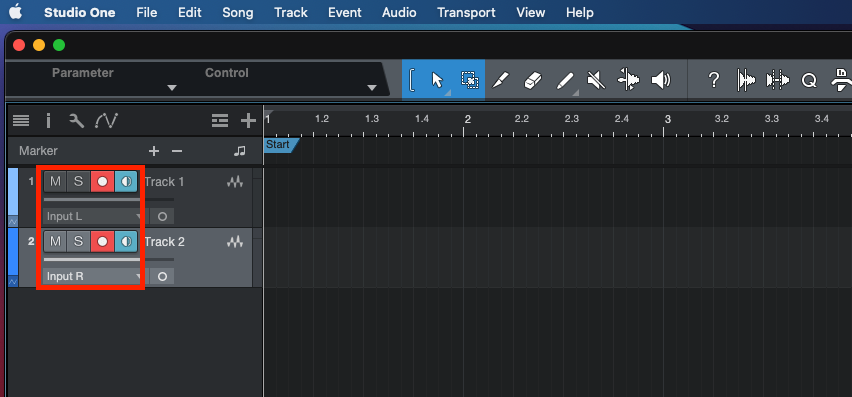Open the Parameter dropdown arrow

(x=172, y=87)
